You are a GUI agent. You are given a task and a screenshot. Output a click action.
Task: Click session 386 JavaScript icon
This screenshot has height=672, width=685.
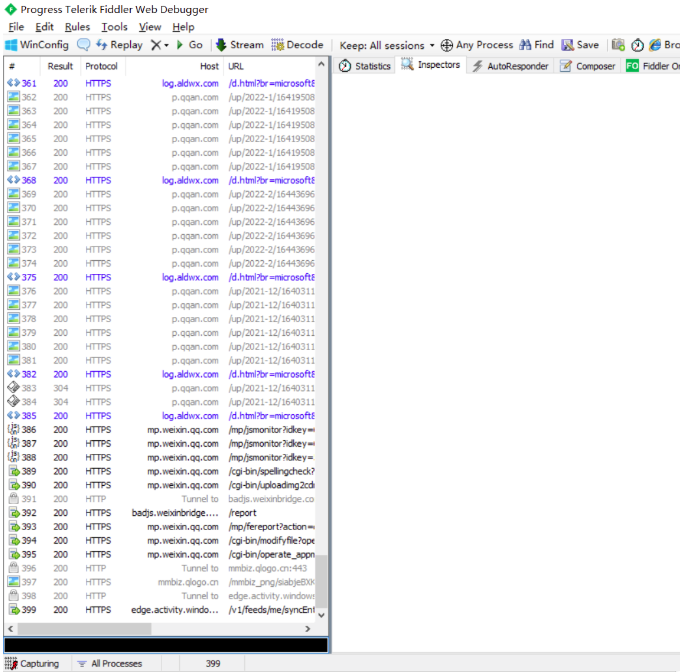pos(14,429)
